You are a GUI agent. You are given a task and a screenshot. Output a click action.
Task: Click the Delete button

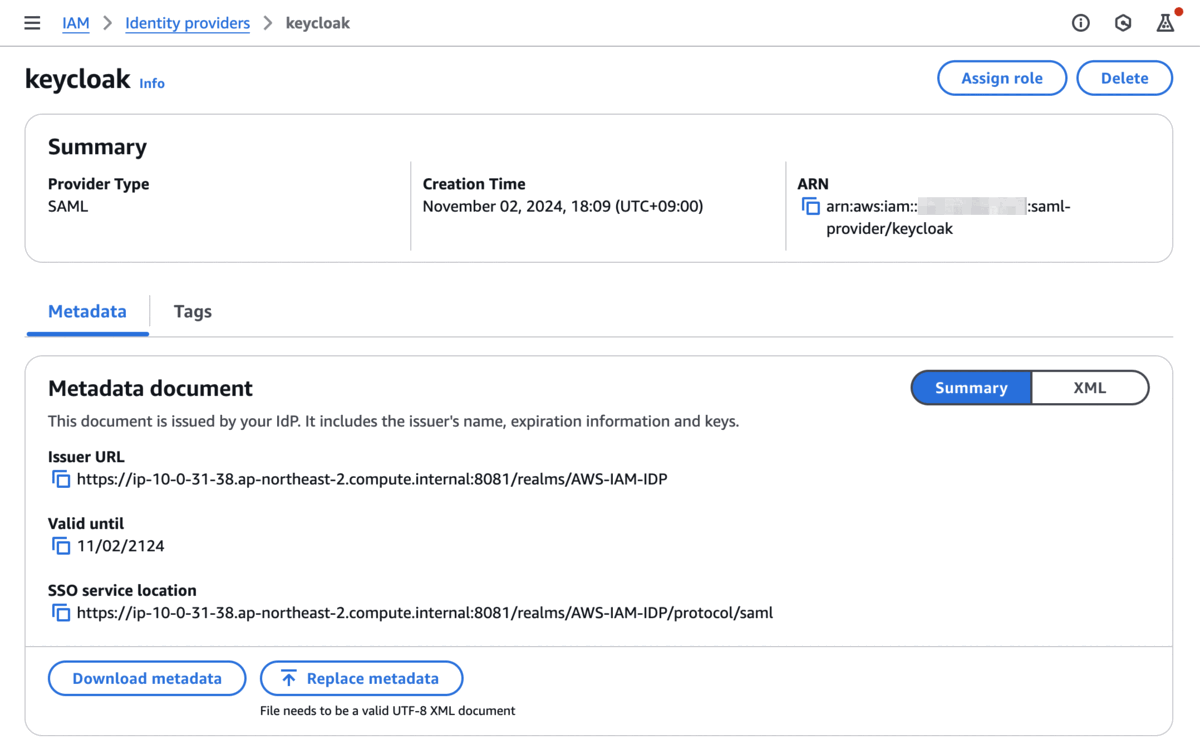(1124, 78)
